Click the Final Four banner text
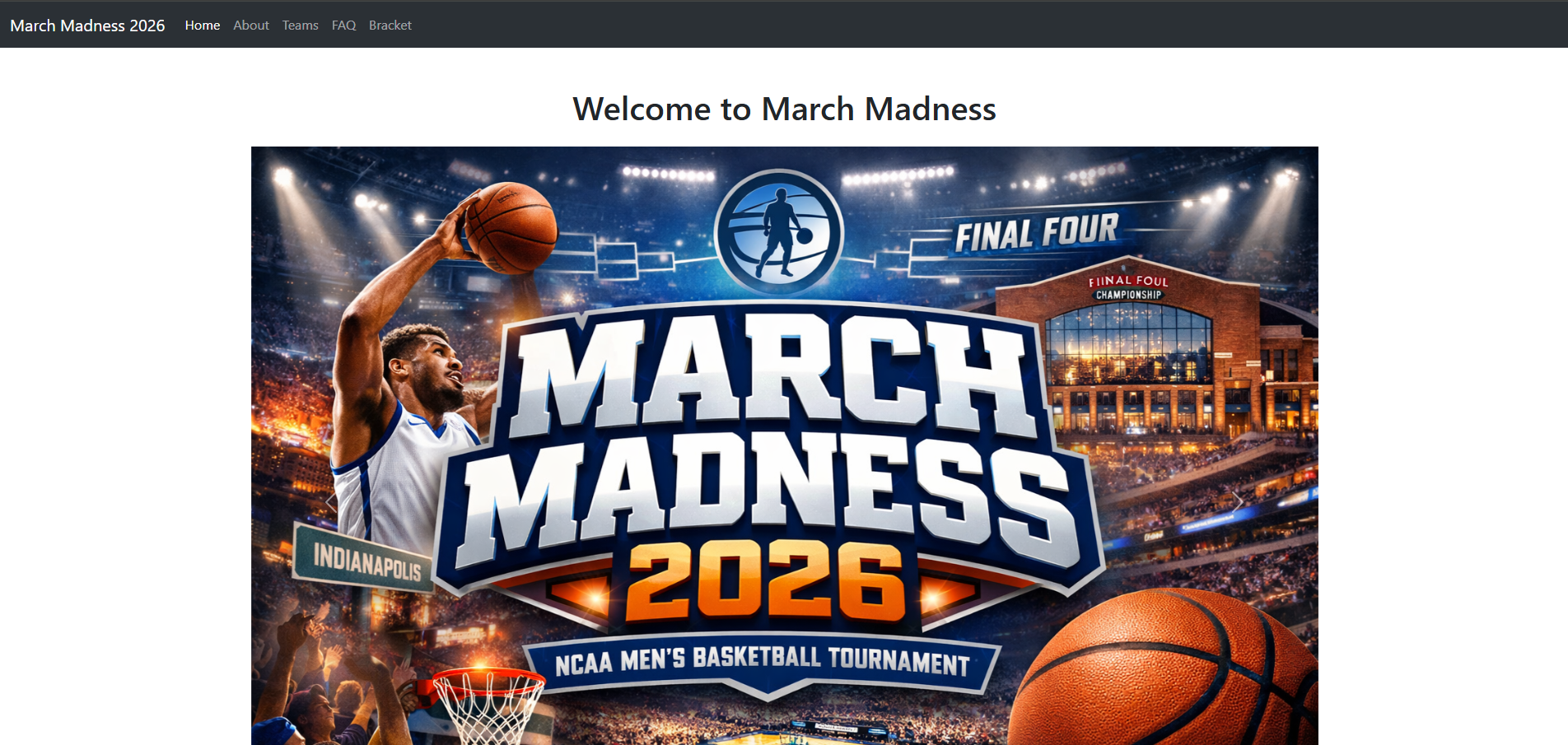 click(x=1037, y=233)
